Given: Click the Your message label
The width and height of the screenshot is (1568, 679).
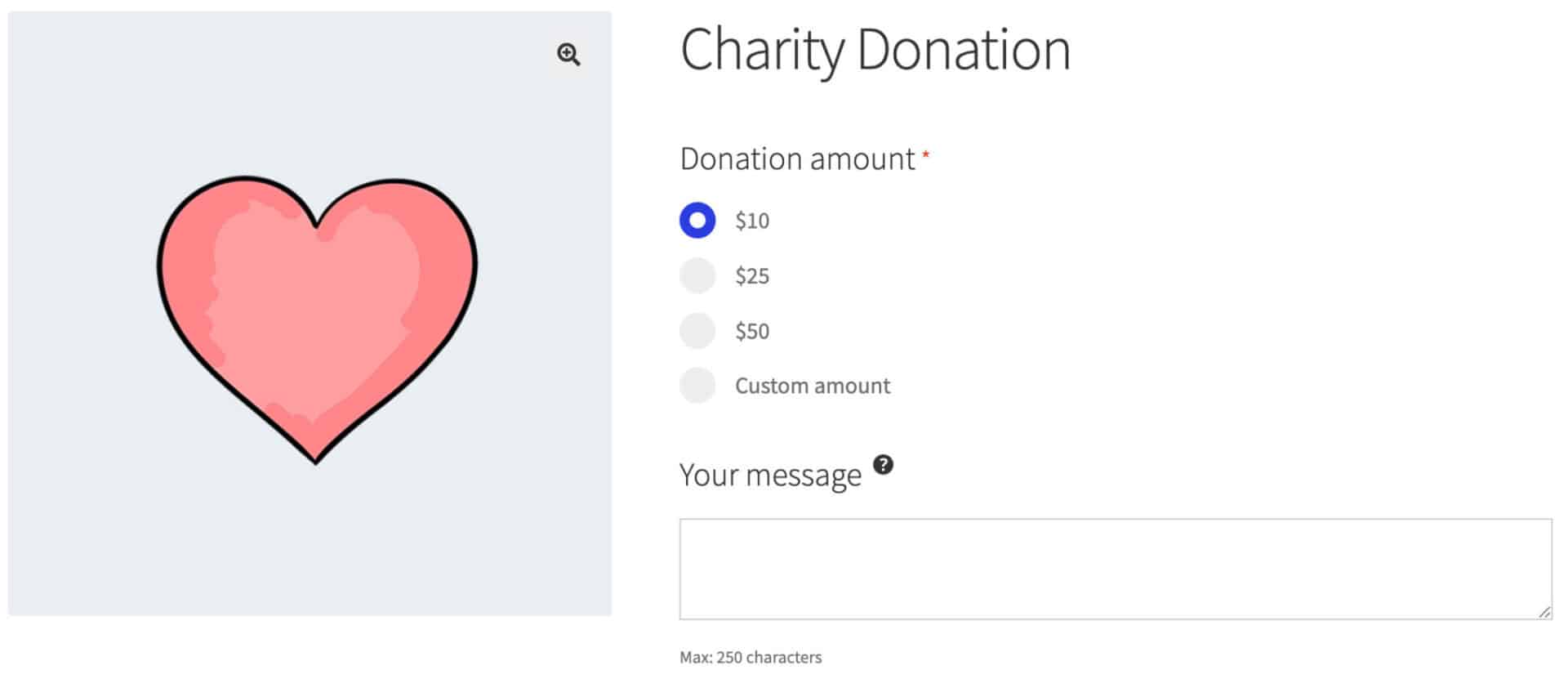Looking at the screenshot, I should pyautogui.click(x=770, y=474).
